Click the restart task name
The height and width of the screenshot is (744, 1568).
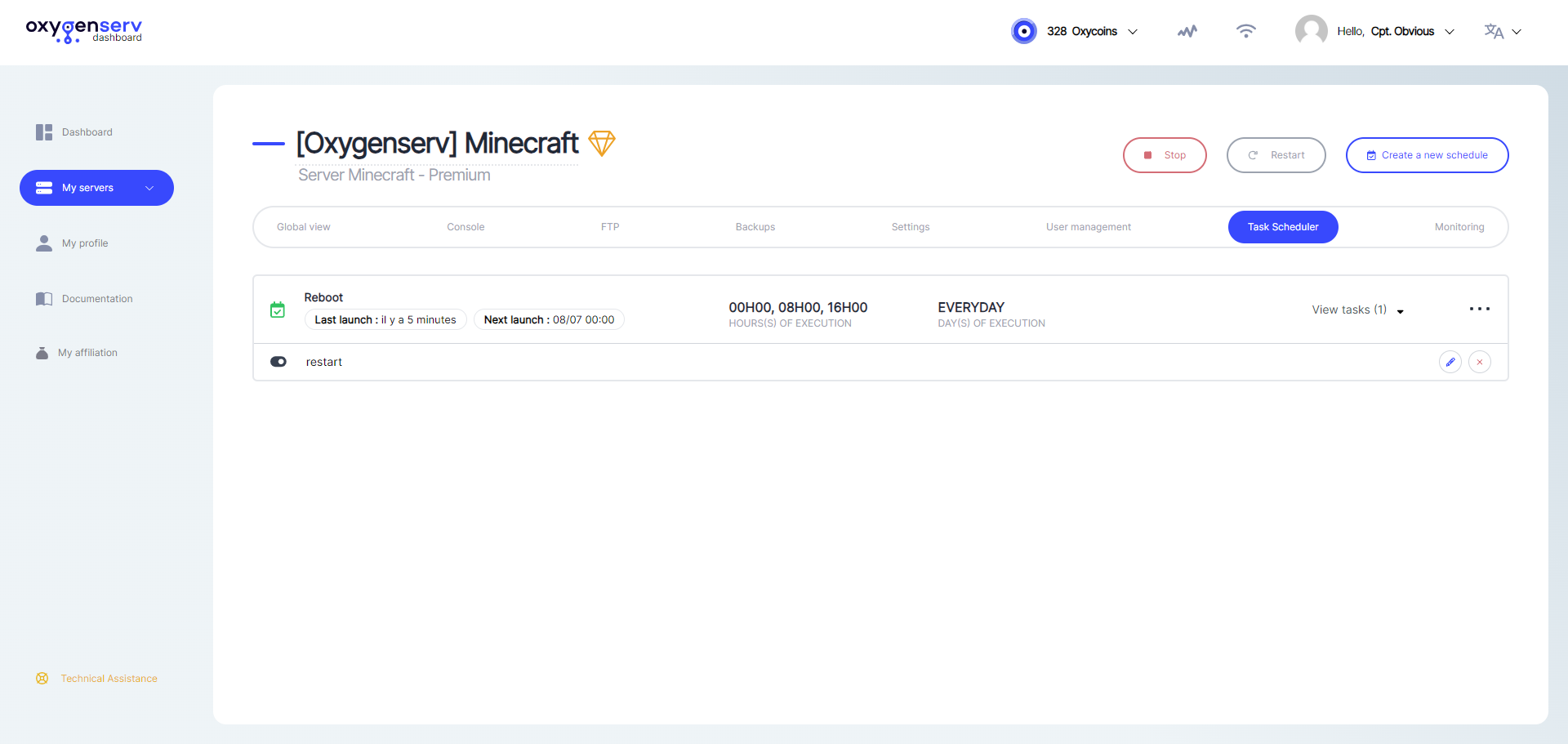(x=324, y=362)
